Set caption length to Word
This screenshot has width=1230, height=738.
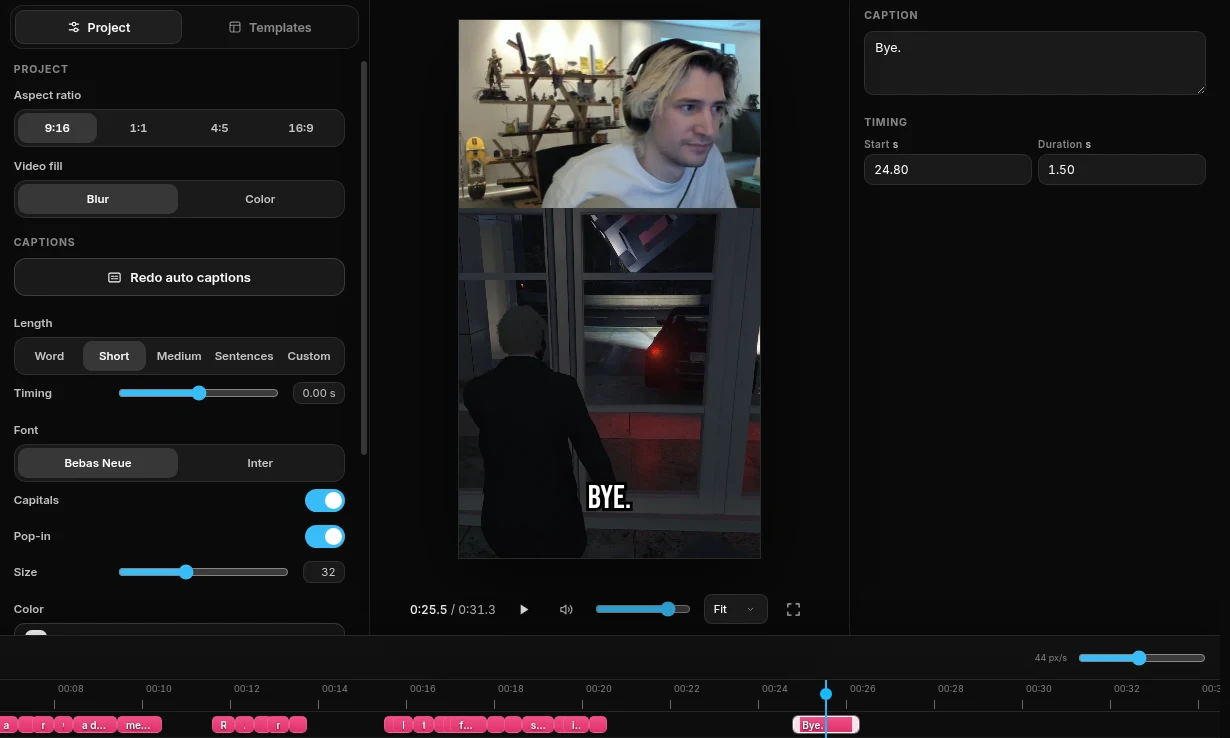point(49,356)
